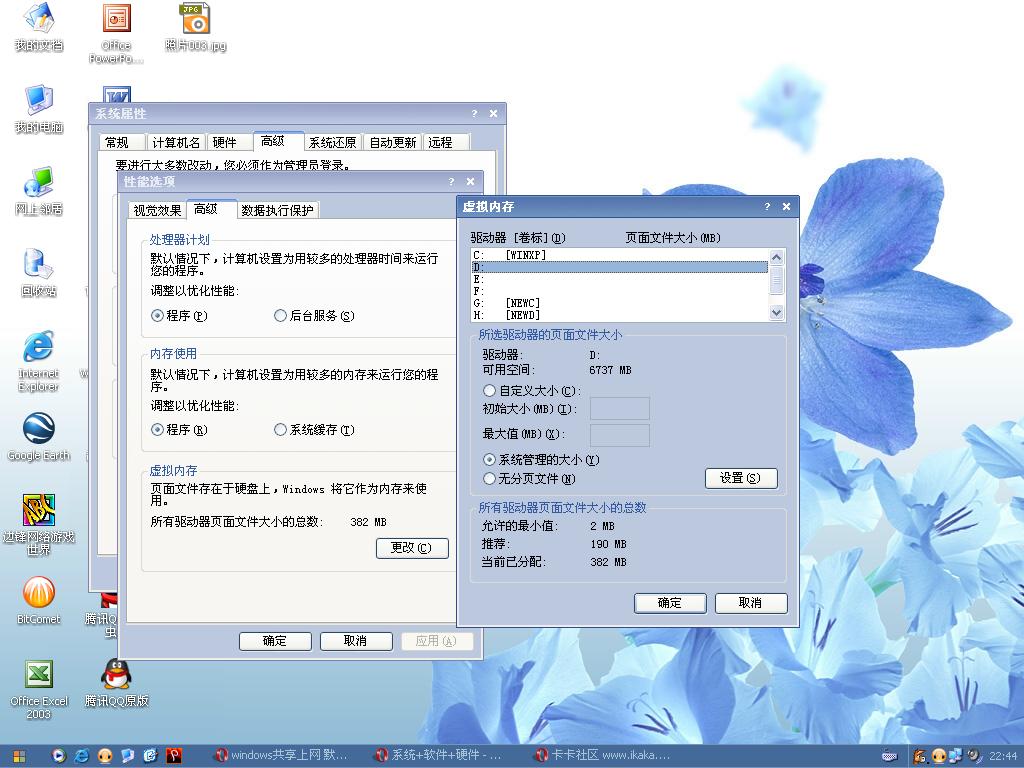Select drive G: [NEWC] in the list
Screen dimensions: 1024x768
[619, 303]
